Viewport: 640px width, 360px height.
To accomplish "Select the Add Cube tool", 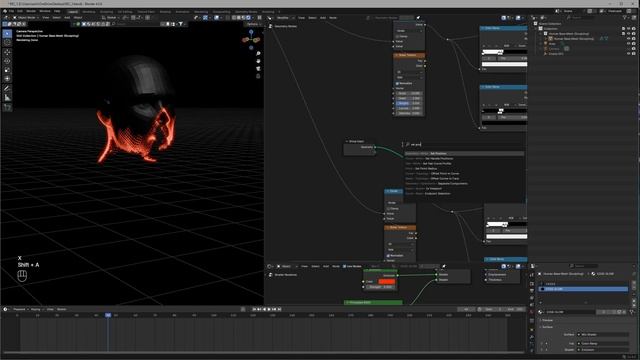I will (x=7, y=107).
